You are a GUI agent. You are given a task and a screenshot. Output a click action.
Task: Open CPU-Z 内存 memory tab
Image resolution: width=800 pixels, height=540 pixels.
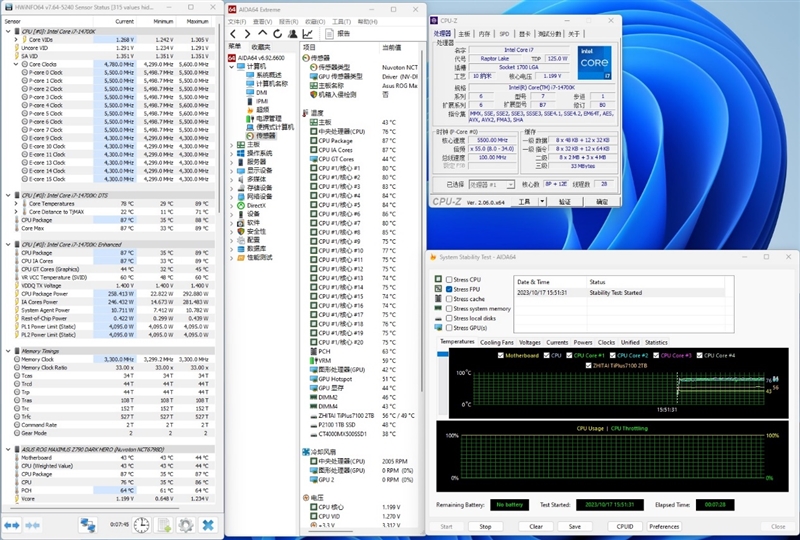pos(484,34)
